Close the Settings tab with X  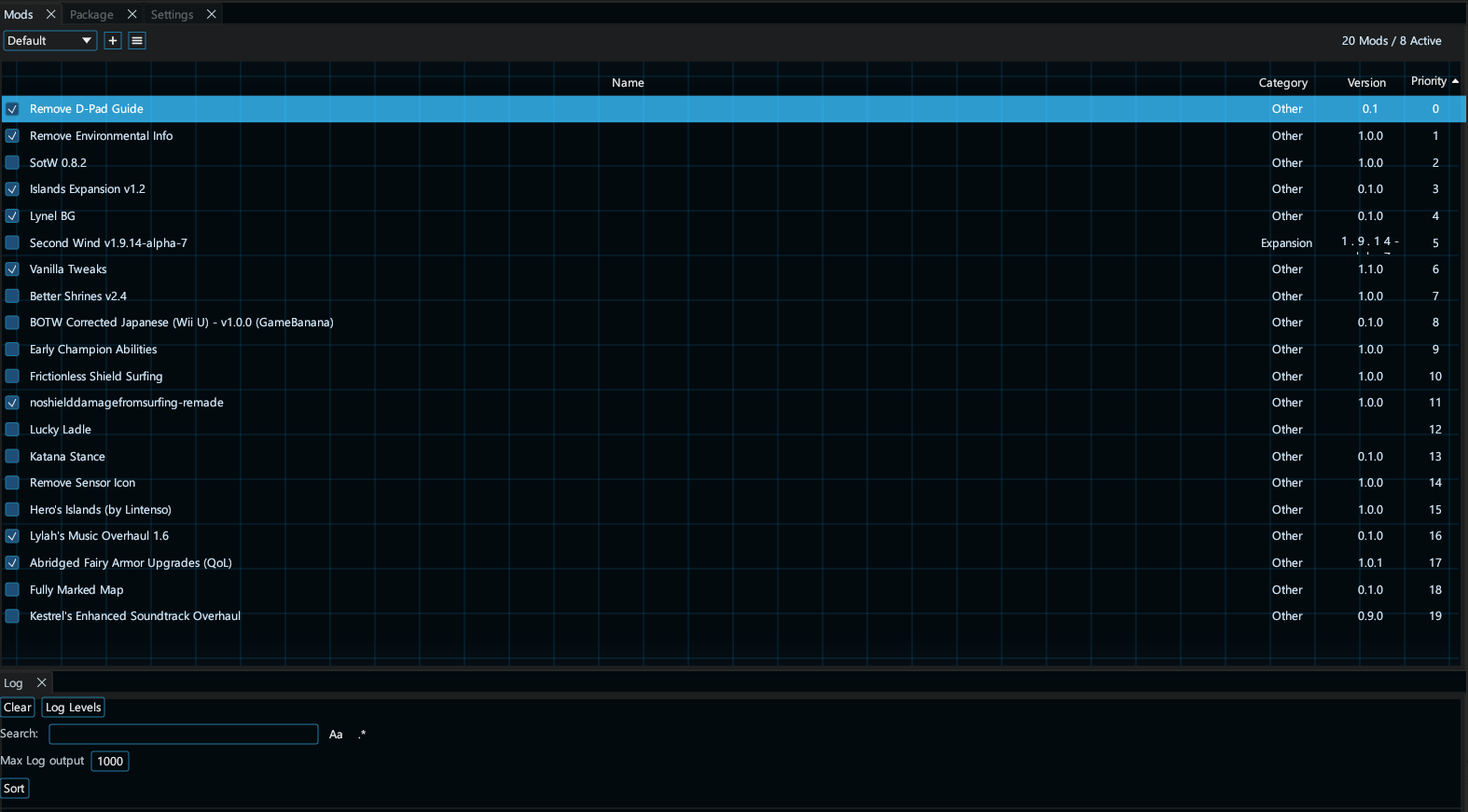coord(212,14)
